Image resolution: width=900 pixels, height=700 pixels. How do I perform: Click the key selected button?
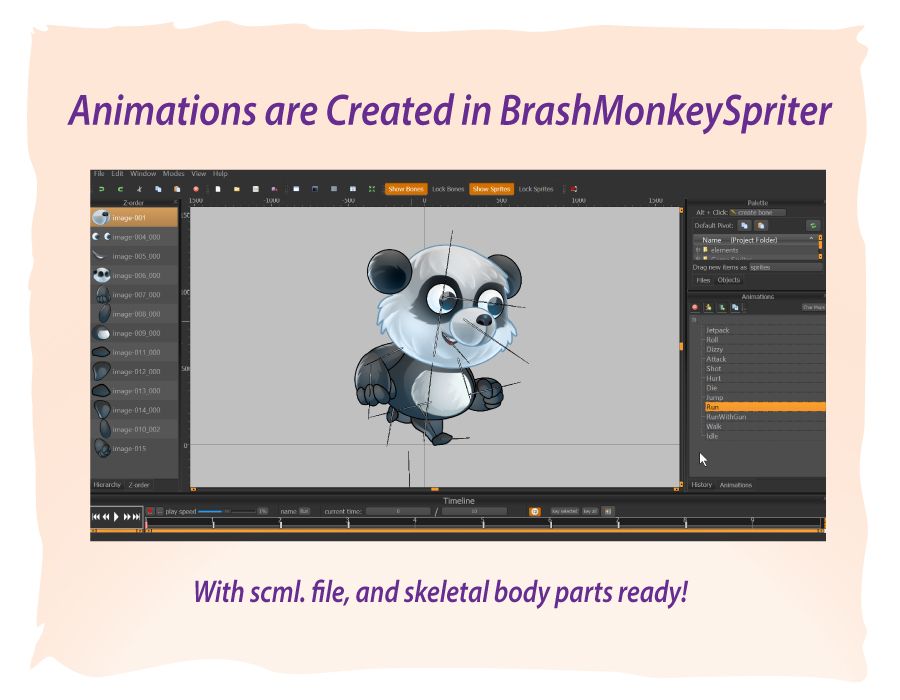click(x=565, y=511)
